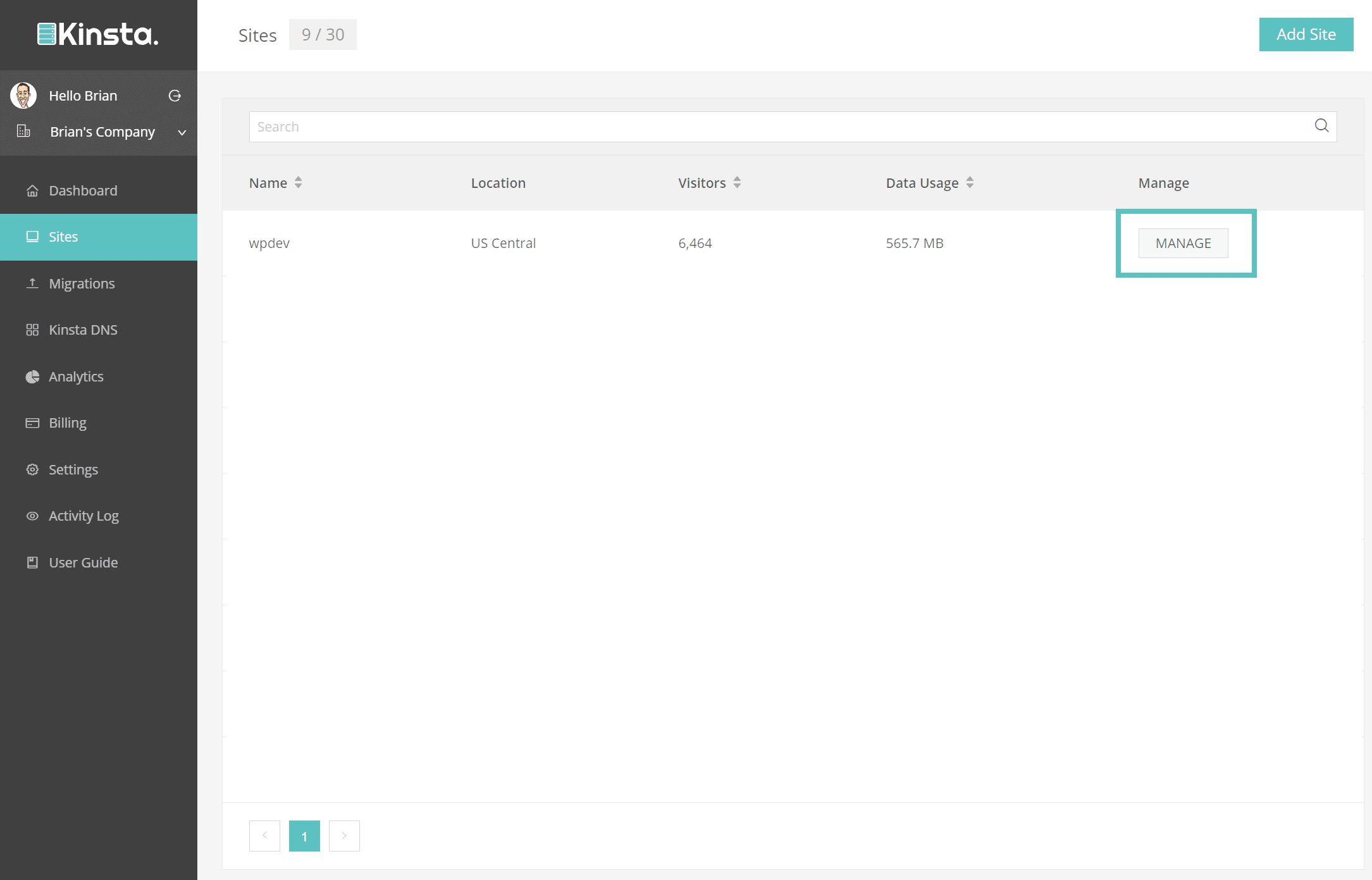
Task: Click the Dashboard home icon
Action: (x=32, y=190)
